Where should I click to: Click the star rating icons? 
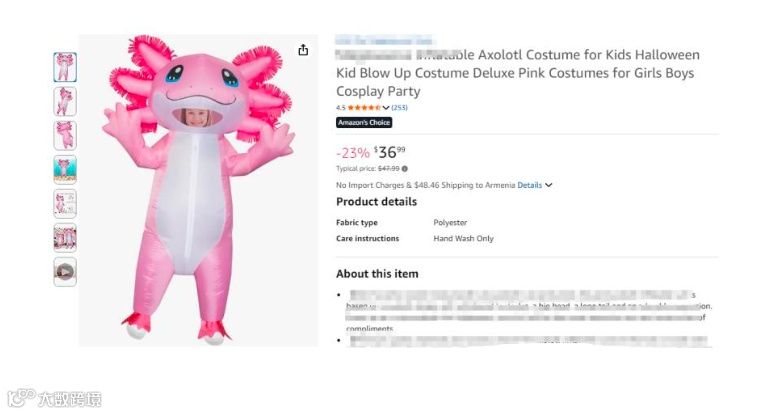[x=364, y=108]
